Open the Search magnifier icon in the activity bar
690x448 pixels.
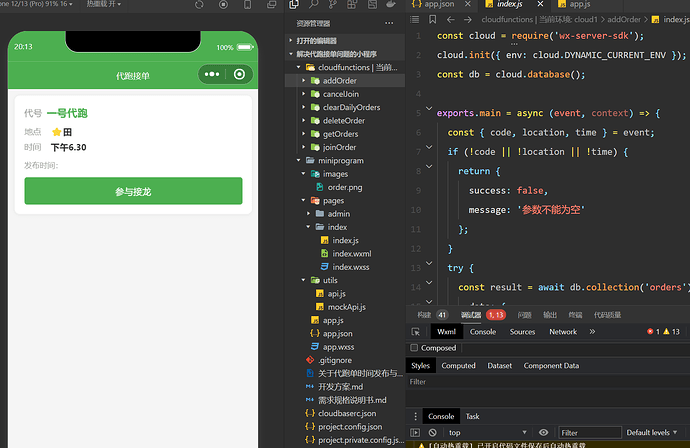pyautogui.click(x=313, y=4)
